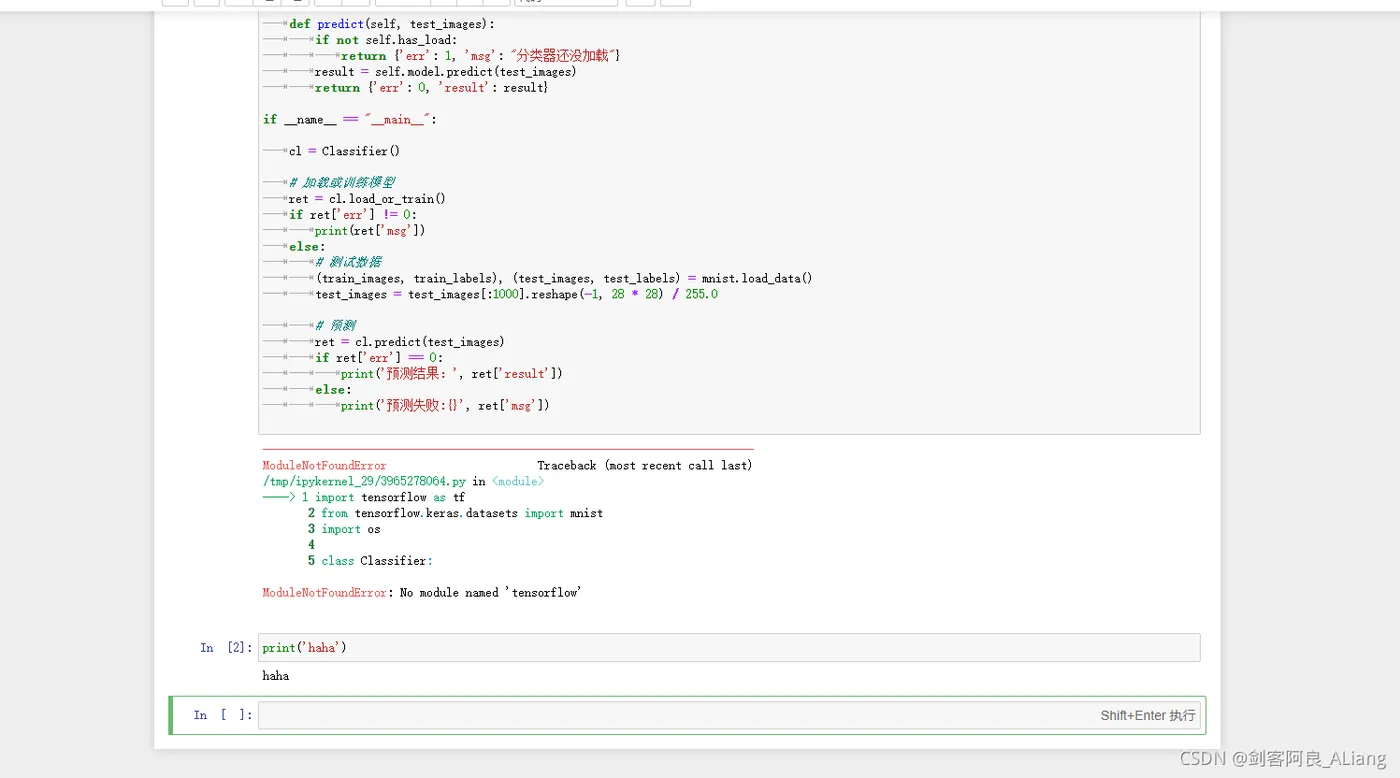
Task: Click the if ret['err'] == 0 line
Action: pyautogui.click(x=379, y=358)
